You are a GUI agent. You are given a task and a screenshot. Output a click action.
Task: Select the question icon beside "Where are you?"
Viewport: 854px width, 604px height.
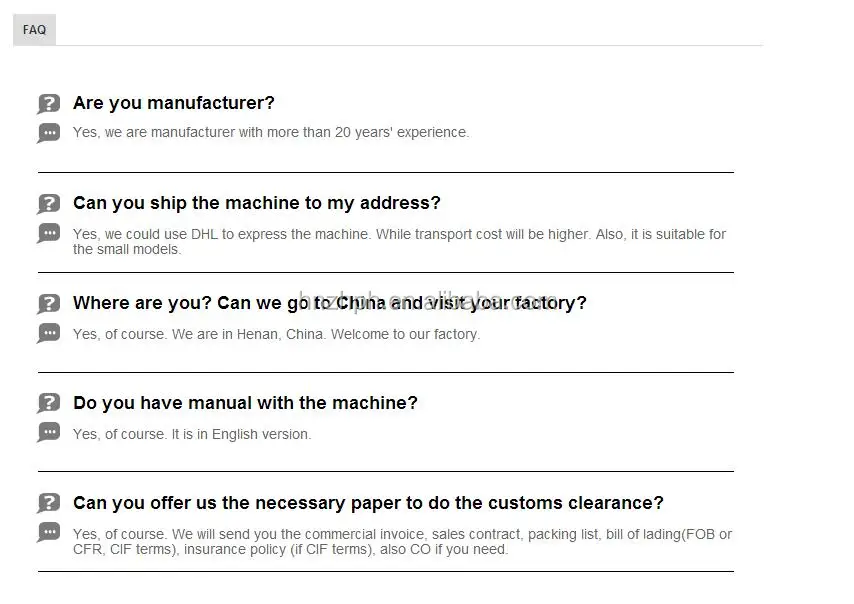(x=48, y=303)
